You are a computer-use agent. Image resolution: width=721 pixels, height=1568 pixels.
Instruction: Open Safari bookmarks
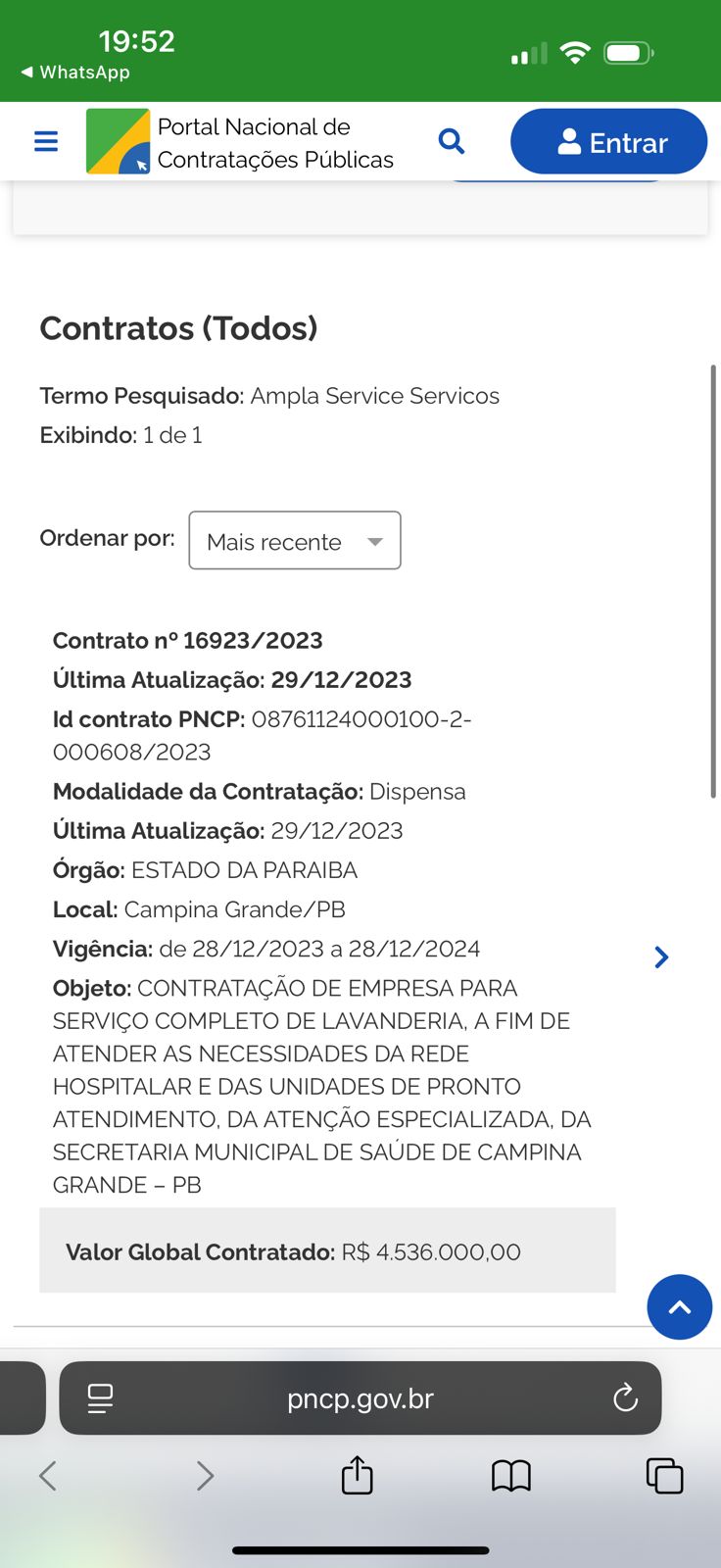pyautogui.click(x=510, y=1475)
